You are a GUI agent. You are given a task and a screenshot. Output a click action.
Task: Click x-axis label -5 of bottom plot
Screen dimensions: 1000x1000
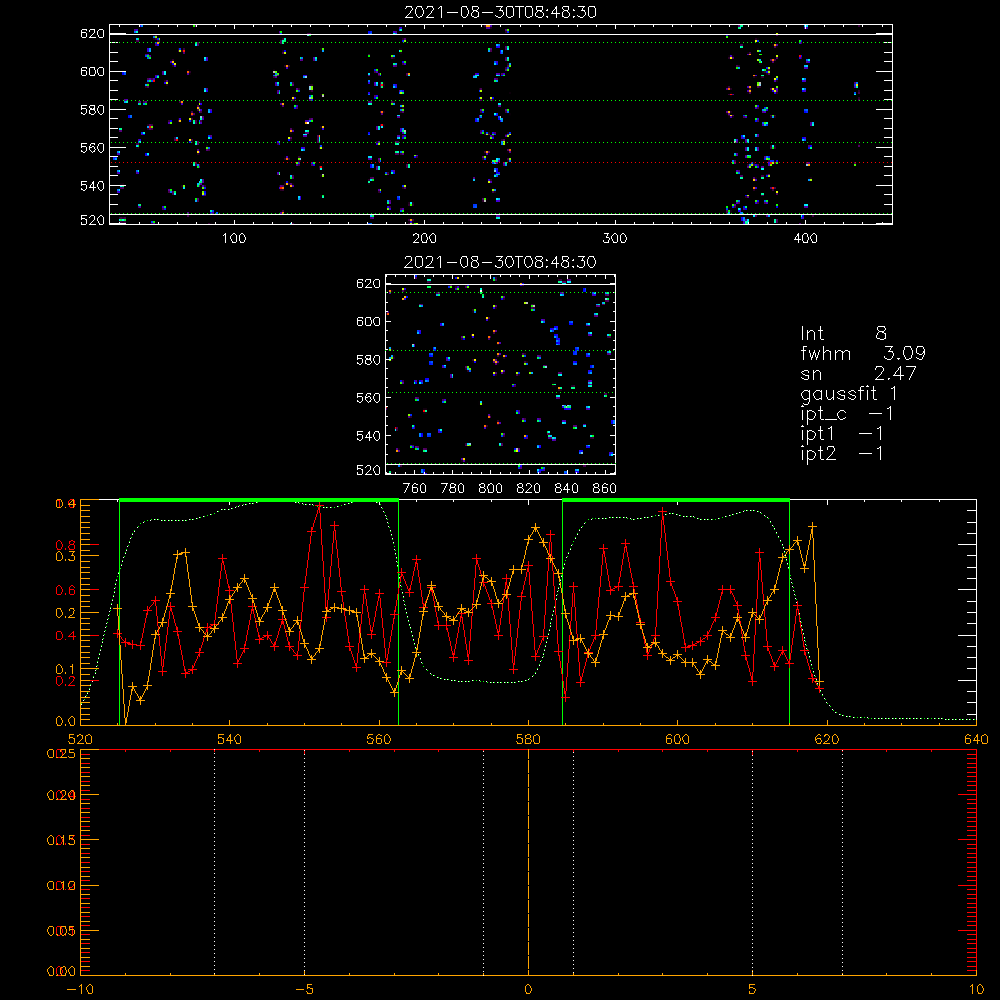305,990
